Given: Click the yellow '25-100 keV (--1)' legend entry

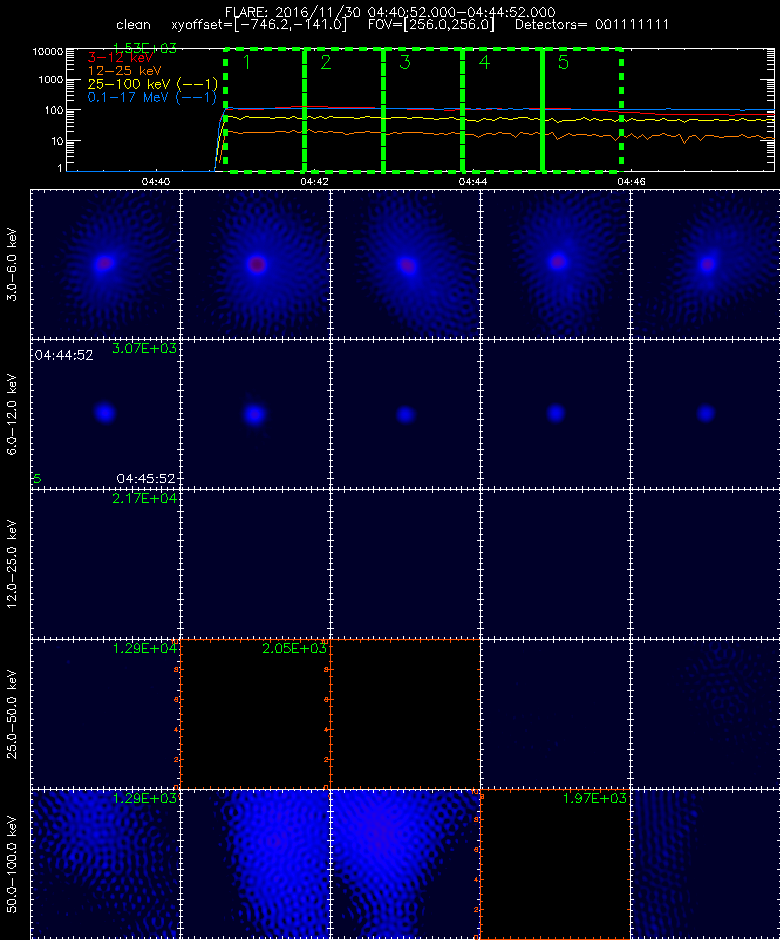Looking at the screenshot, I should click(x=152, y=84).
